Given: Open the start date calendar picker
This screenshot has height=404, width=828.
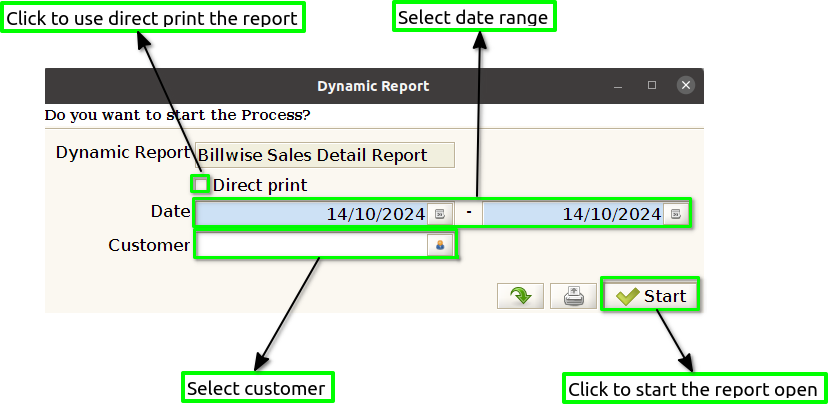Looking at the screenshot, I should pos(440,214).
